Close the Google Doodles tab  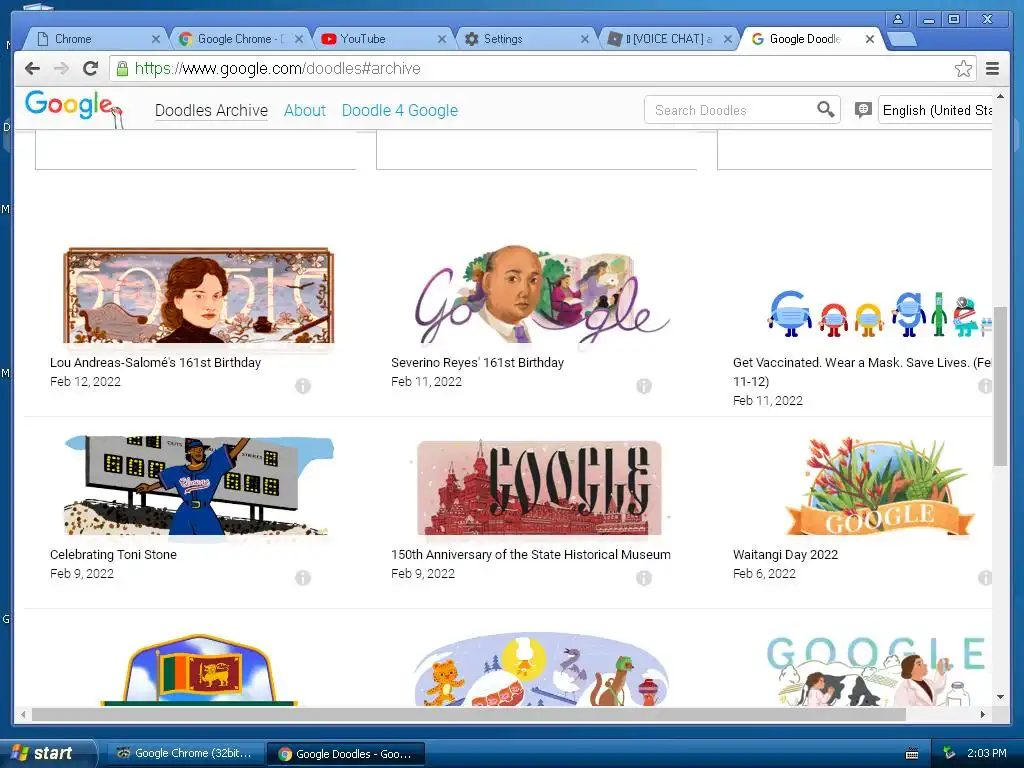point(870,39)
